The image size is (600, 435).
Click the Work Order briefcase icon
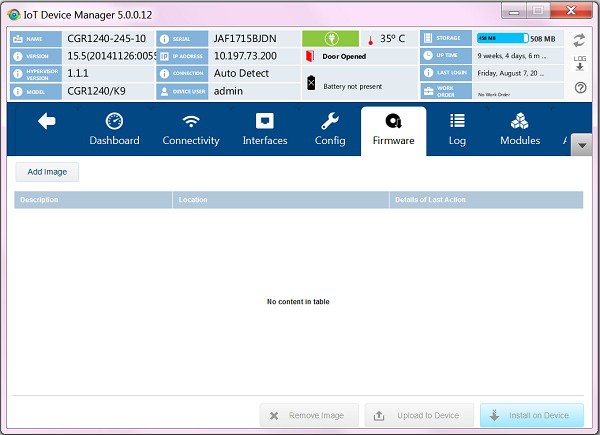428,91
